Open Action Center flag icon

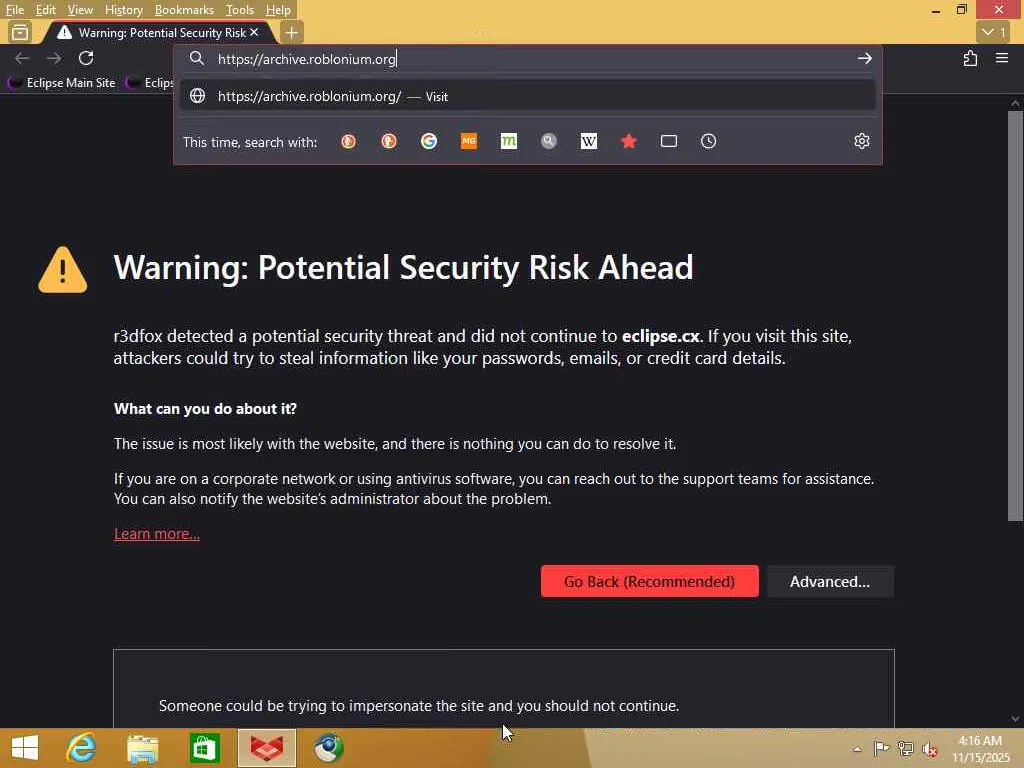click(x=882, y=748)
